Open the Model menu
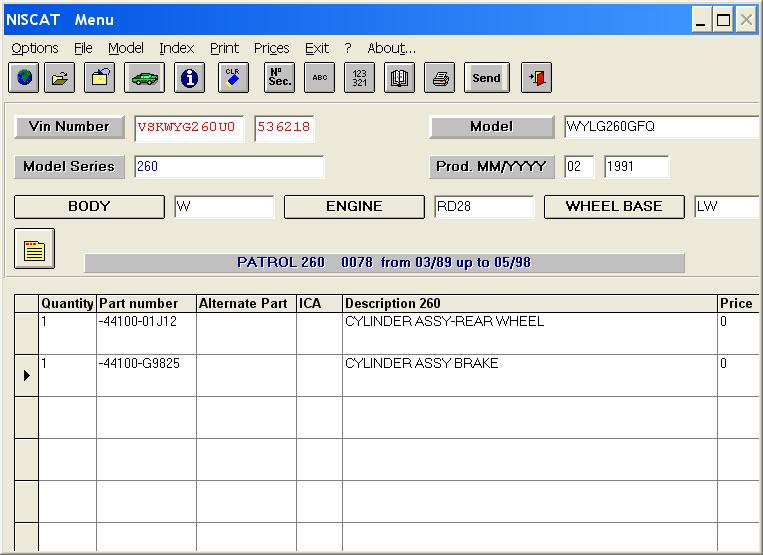Screen dimensions: 763x555 click(x=126, y=48)
